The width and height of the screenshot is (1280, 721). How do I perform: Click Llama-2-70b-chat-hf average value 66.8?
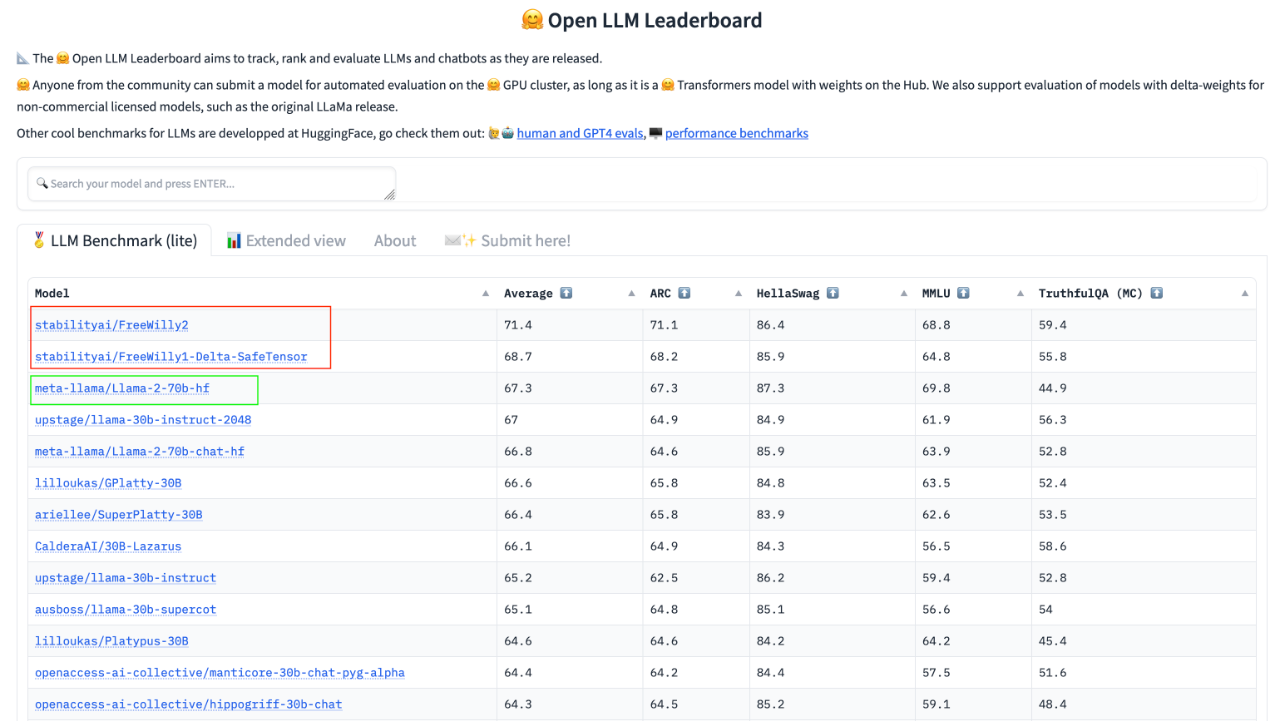(x=517, y=451)
